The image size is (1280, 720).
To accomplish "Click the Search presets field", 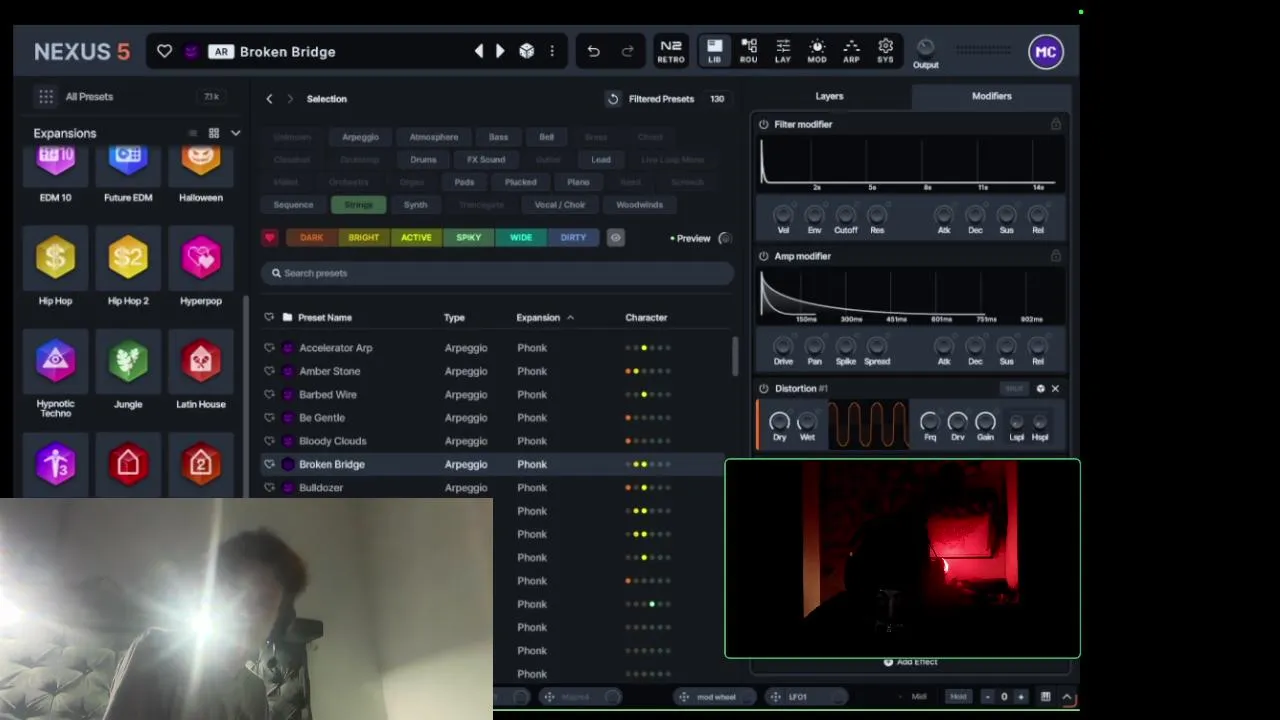I will coord(497,273).
